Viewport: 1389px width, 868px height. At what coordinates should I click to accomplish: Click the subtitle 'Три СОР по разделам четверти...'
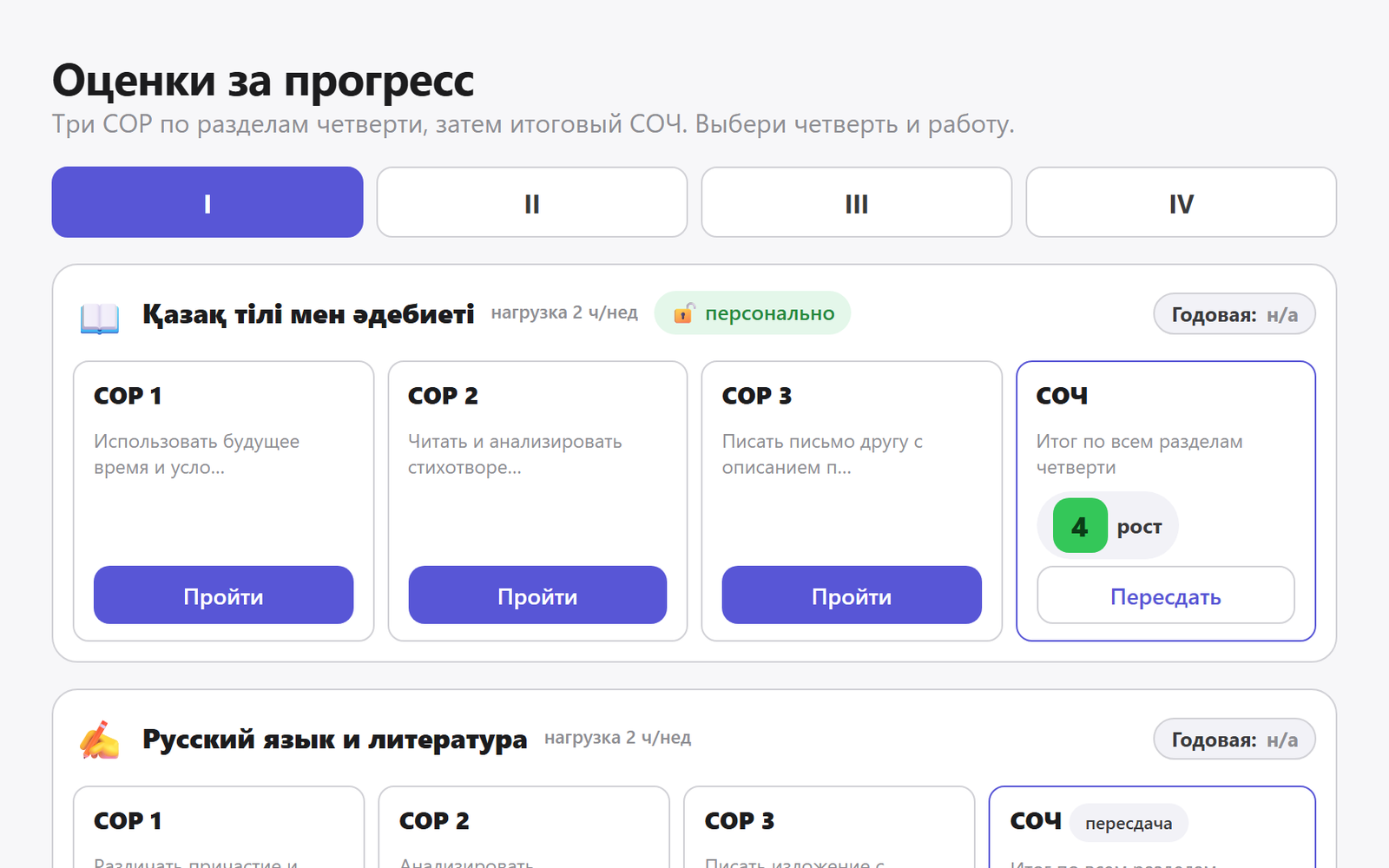pos(533,124)
